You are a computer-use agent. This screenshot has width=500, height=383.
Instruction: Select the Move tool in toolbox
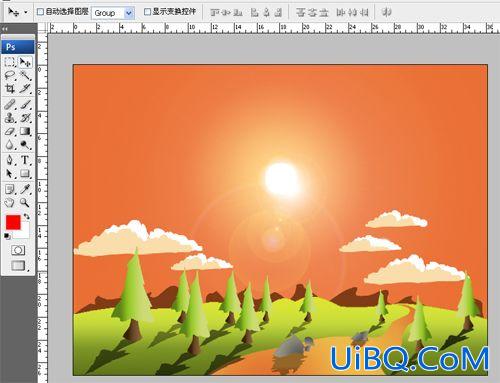pos(25,62)
